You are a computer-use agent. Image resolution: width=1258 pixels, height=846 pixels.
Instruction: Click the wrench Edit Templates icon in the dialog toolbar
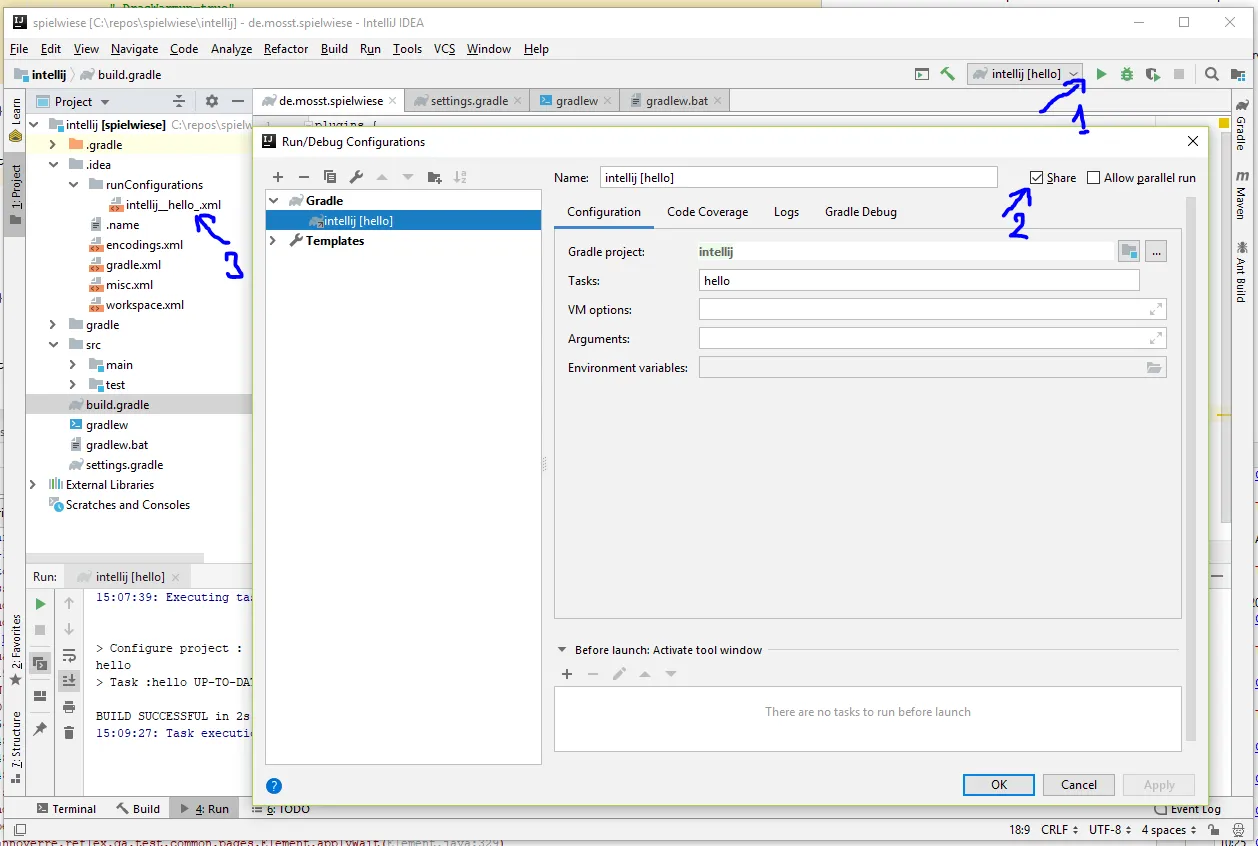356,177
